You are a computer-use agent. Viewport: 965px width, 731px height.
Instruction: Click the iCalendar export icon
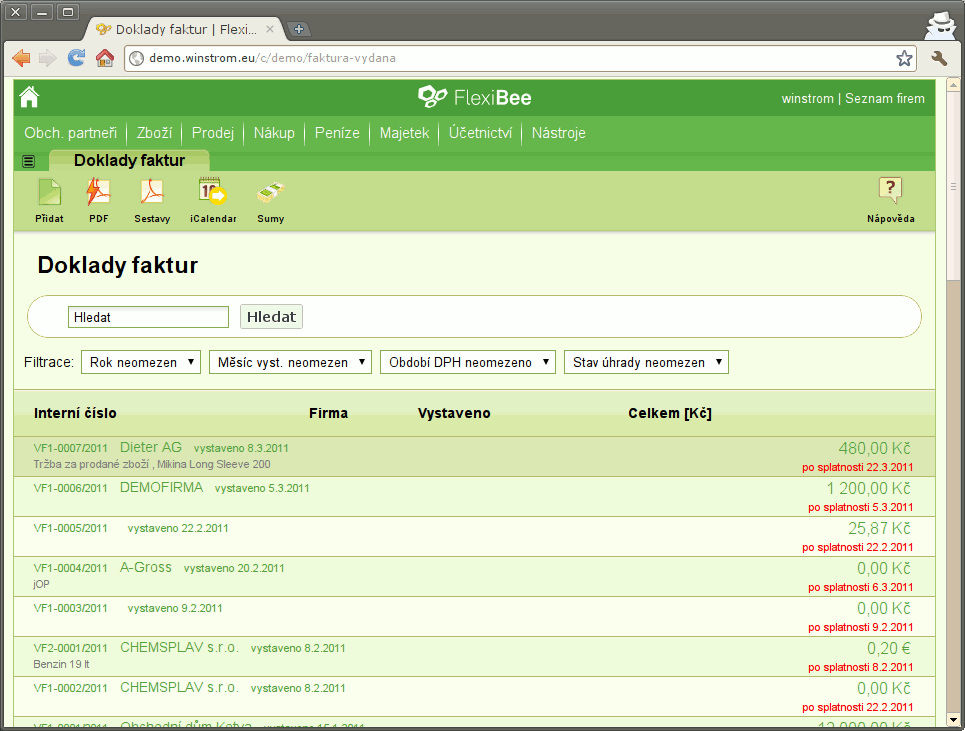point(213,191)
